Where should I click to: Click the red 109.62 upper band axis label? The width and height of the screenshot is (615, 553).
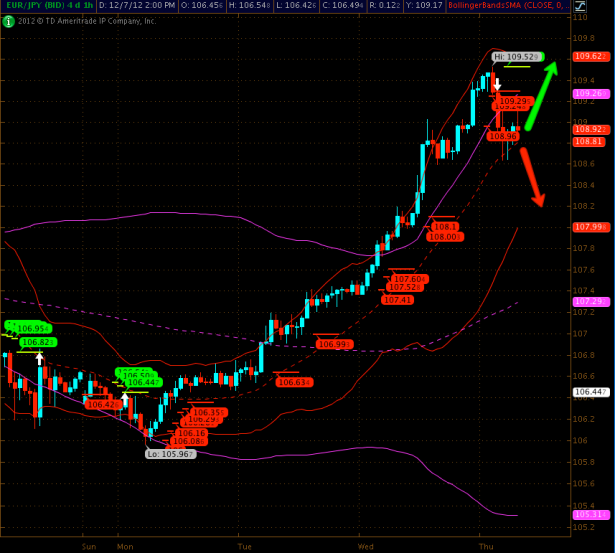[x=591, y=56]
